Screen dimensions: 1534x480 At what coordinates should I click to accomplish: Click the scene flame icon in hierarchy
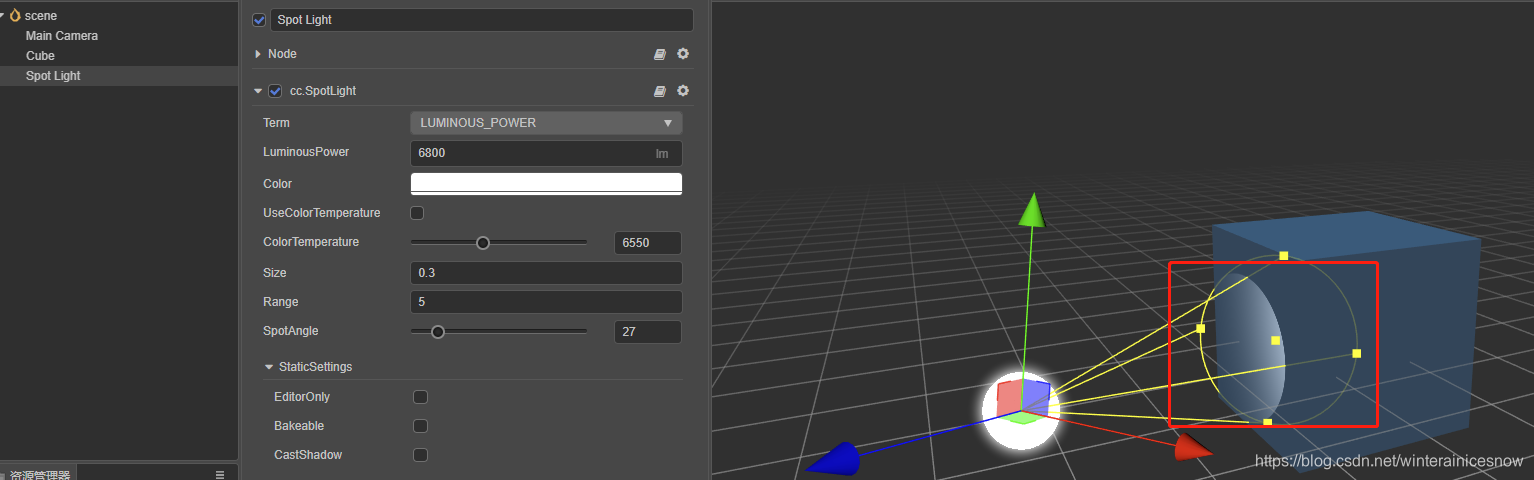click(x=15, y=15)
